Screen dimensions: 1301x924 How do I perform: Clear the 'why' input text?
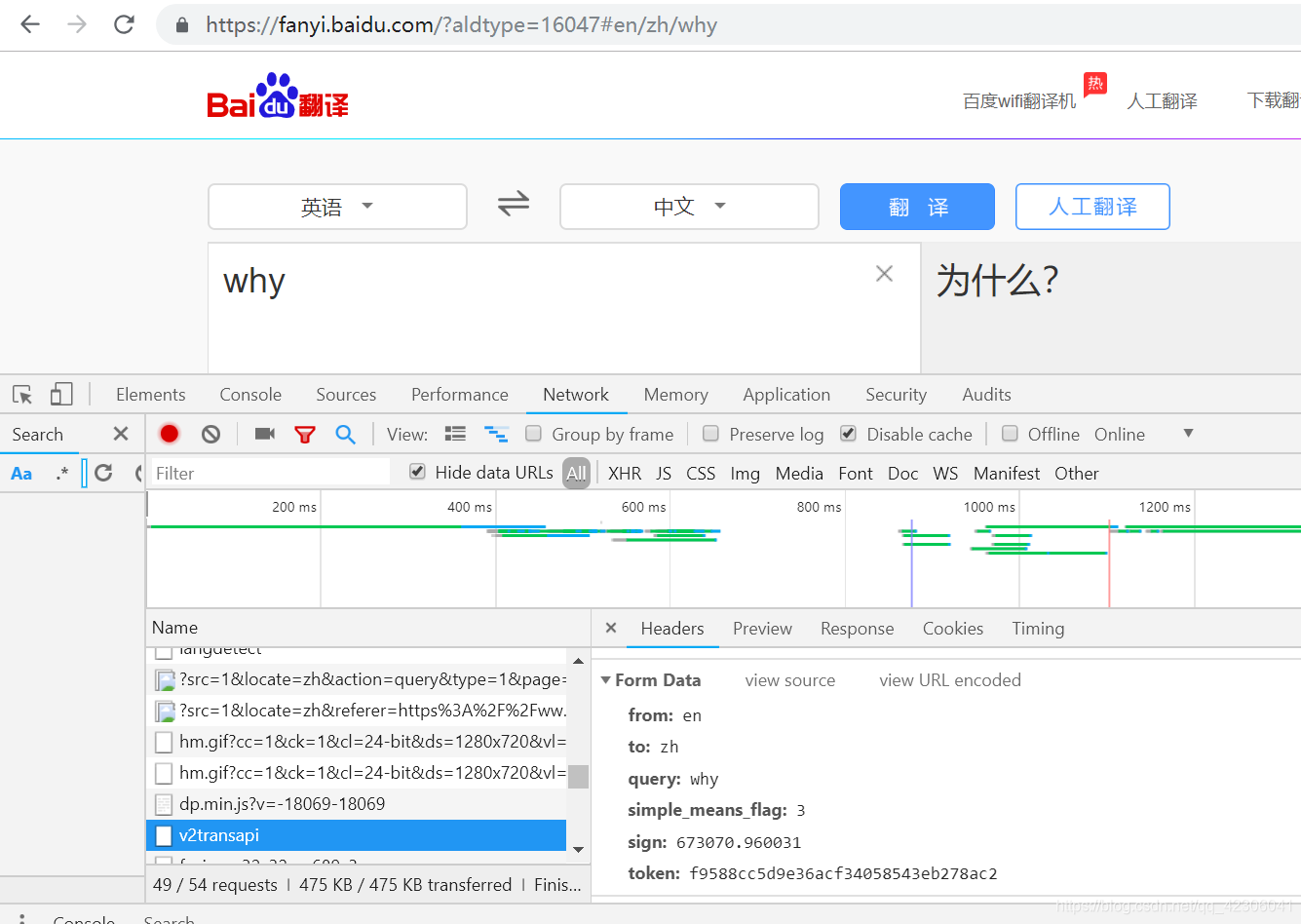coord(884,274)
